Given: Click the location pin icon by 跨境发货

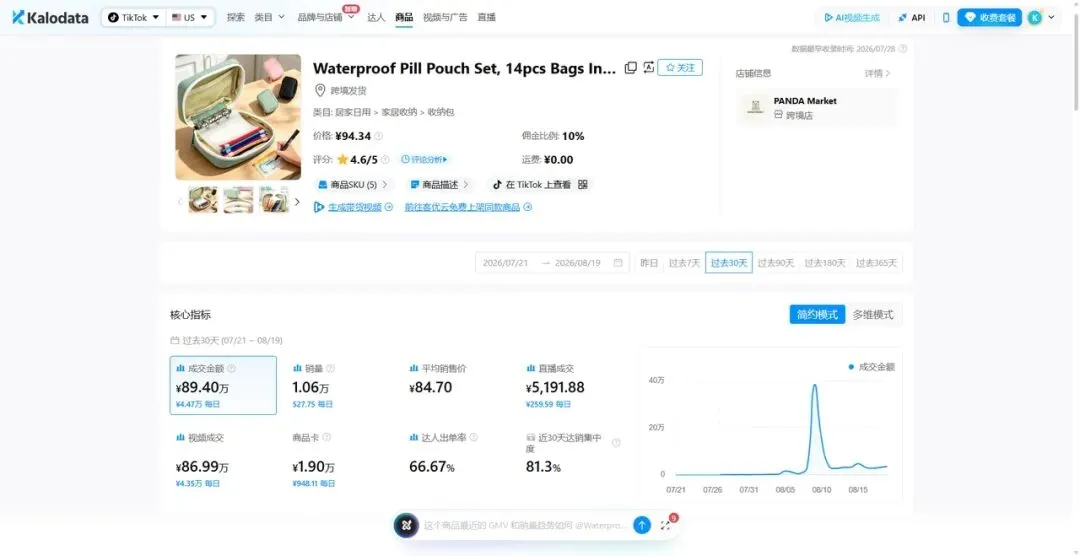Looking at the screenshot, I should click(x=320, y=90).
